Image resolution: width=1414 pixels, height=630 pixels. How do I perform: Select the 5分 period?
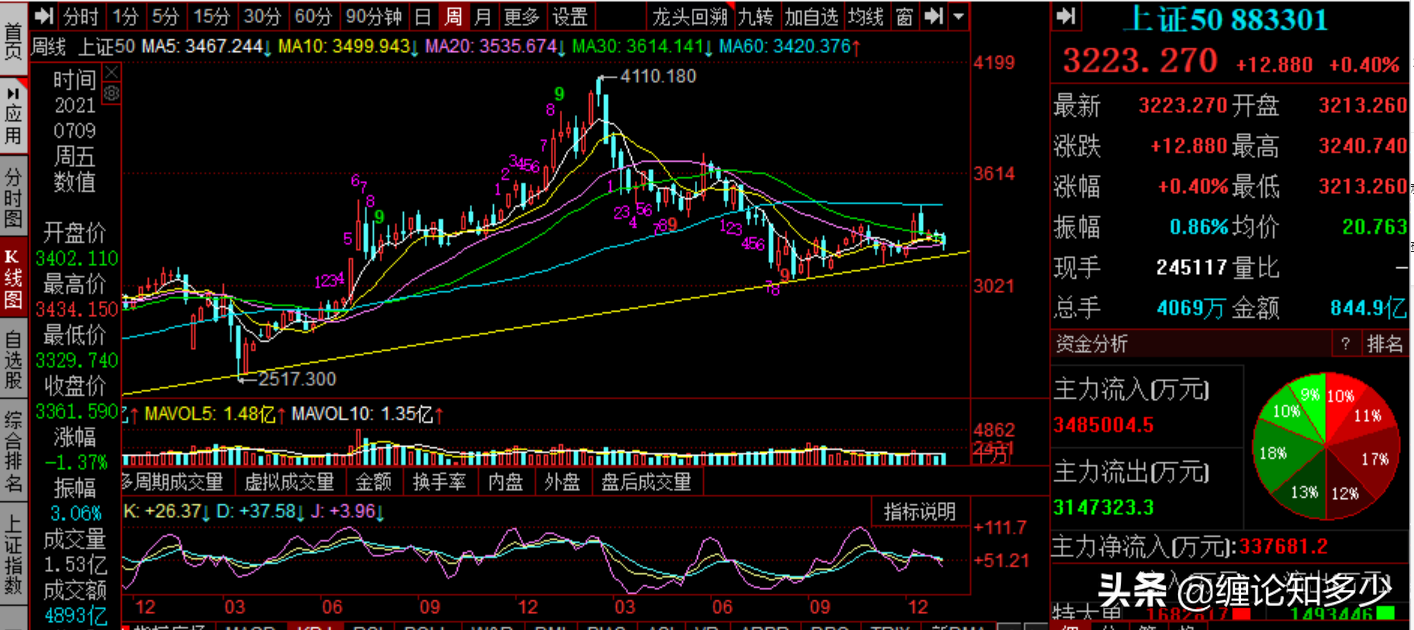pyautogui.click(x=166, y=16)
